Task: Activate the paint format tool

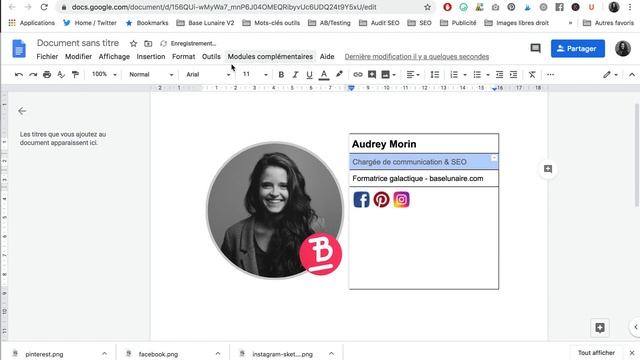Action: 75,75
